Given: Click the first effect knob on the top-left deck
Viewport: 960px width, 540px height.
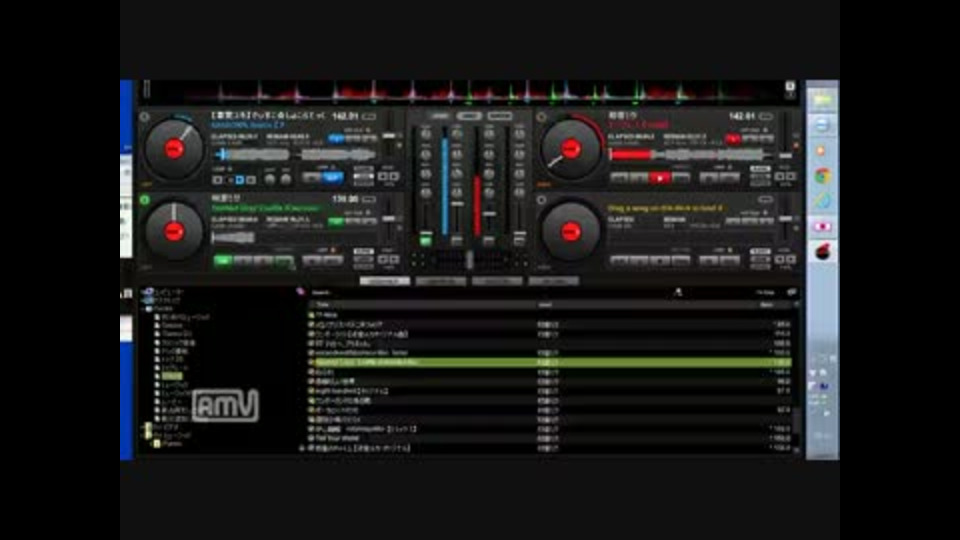Looking at the screenshot, I should point(270,179).
